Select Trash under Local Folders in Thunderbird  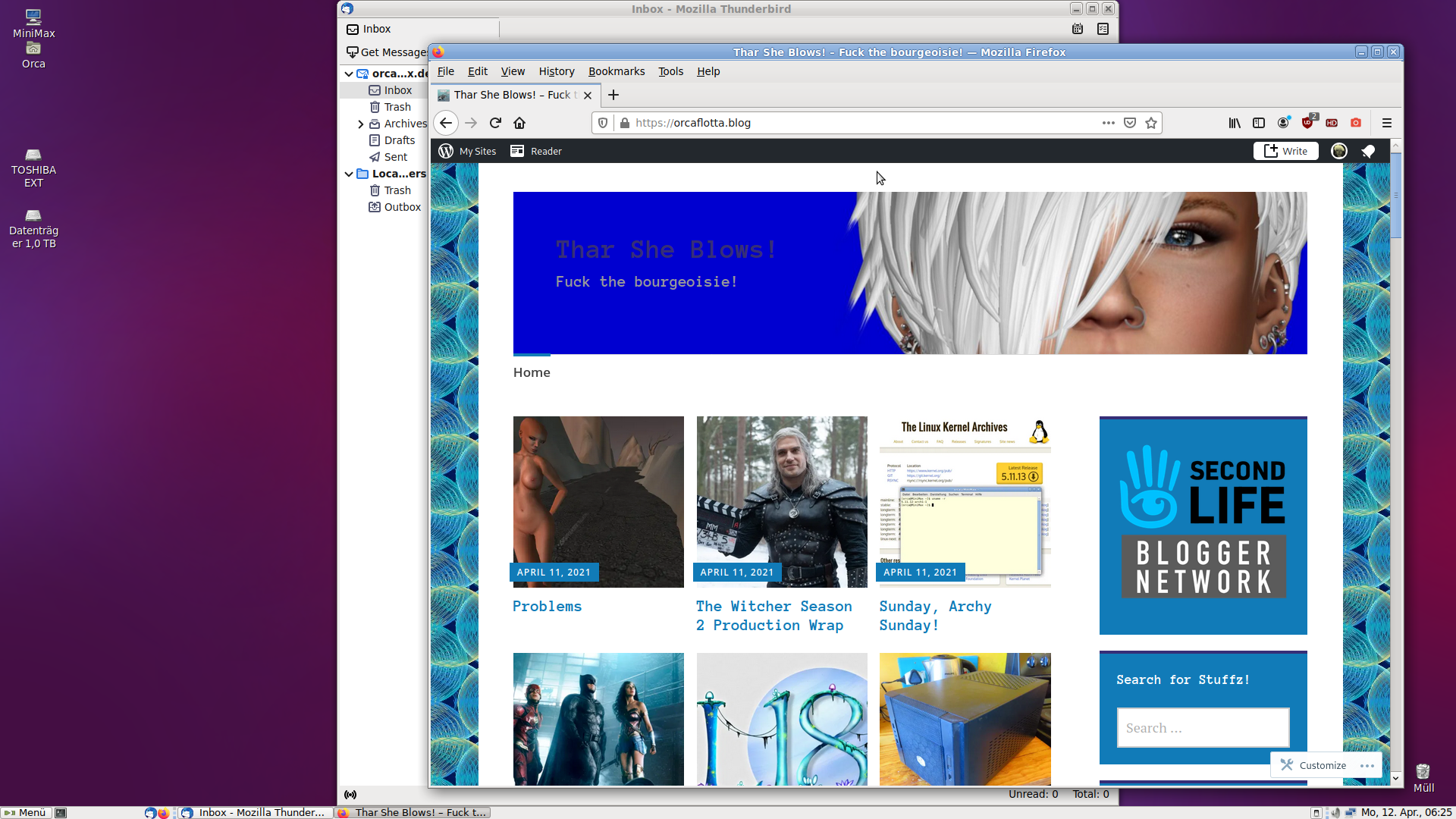[x=391, y=190]
